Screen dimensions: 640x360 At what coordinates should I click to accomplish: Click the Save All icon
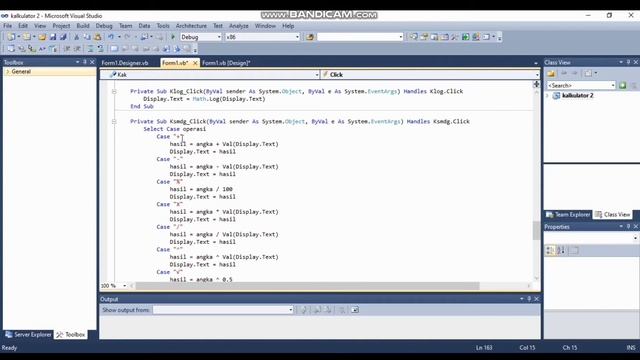(x=63, y=37)
